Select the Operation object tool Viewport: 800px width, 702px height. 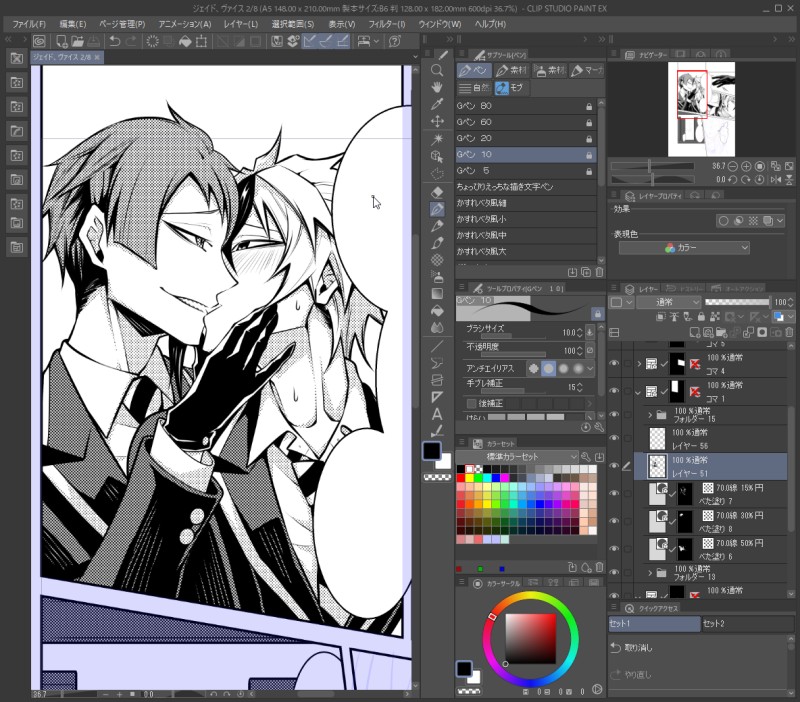point(437,156)
